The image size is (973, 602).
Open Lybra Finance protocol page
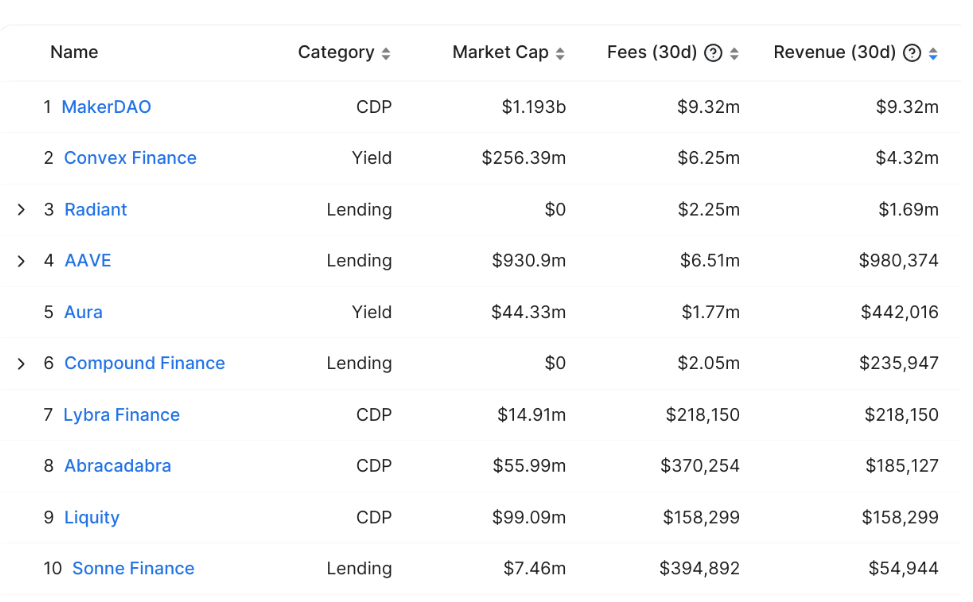tap(121, 415)
